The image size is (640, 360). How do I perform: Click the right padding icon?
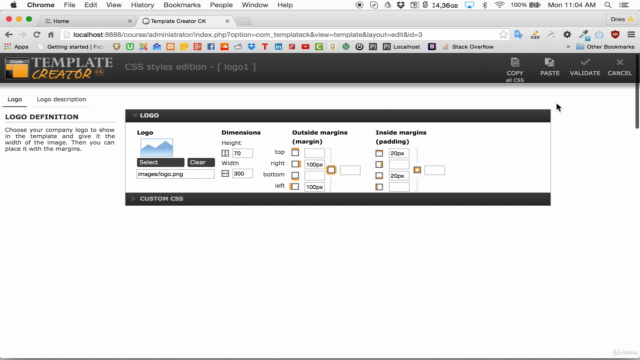click(x=379, y=164)
